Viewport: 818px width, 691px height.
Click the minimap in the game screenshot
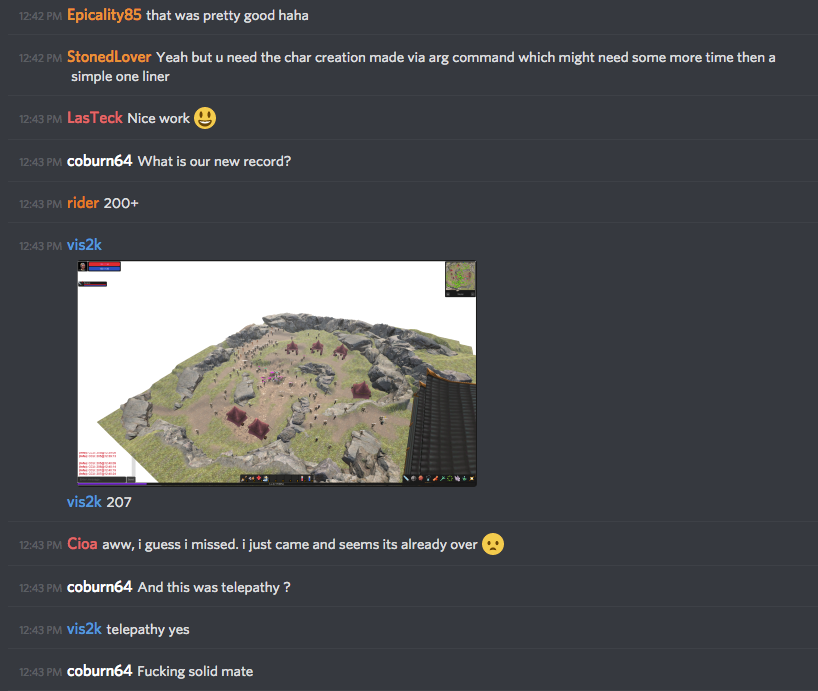(460, 278)
